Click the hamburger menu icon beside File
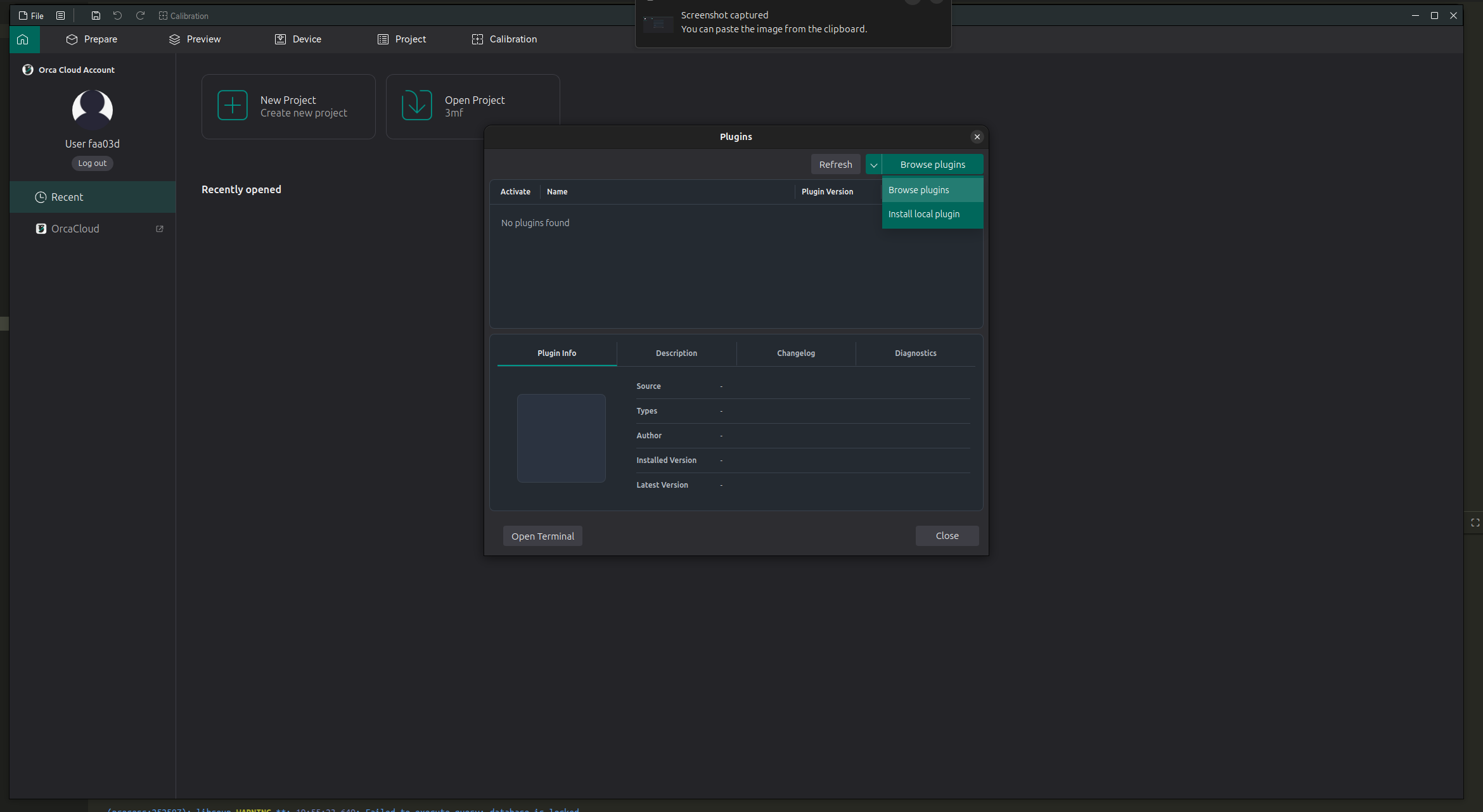 pos(60,16)
